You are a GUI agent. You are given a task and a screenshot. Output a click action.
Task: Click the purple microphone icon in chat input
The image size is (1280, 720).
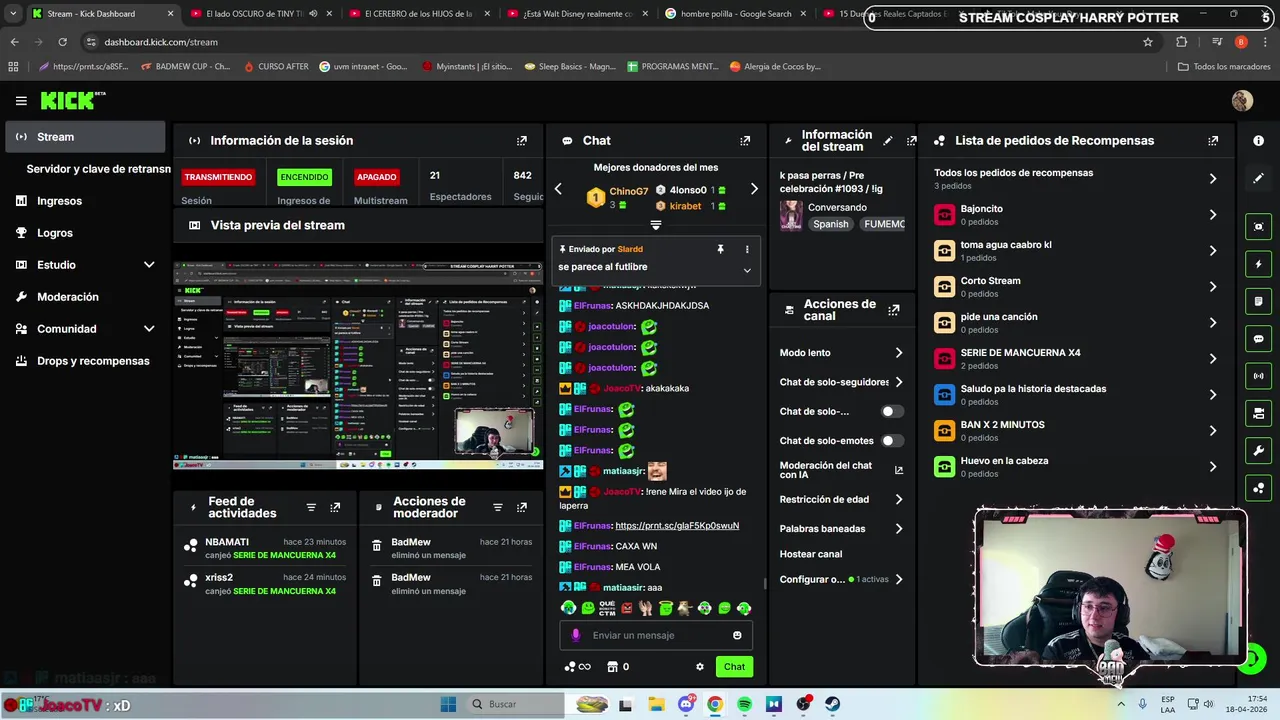coord(575,635)
